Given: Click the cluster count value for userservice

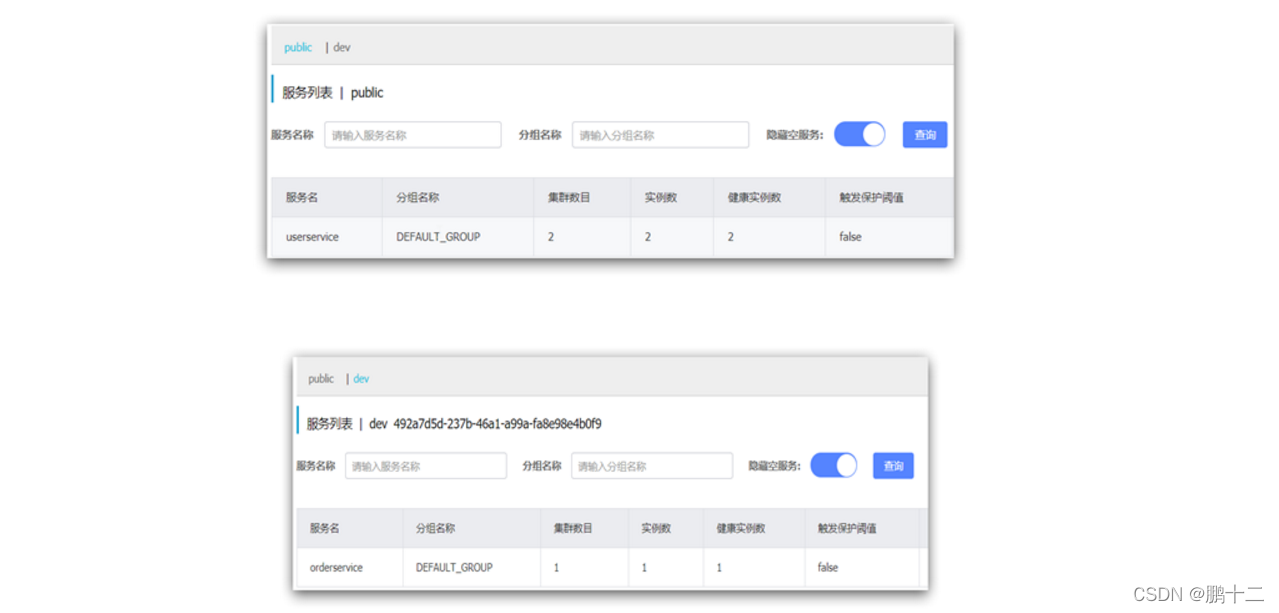Looking at the screenshot, I should click(551, 237).
